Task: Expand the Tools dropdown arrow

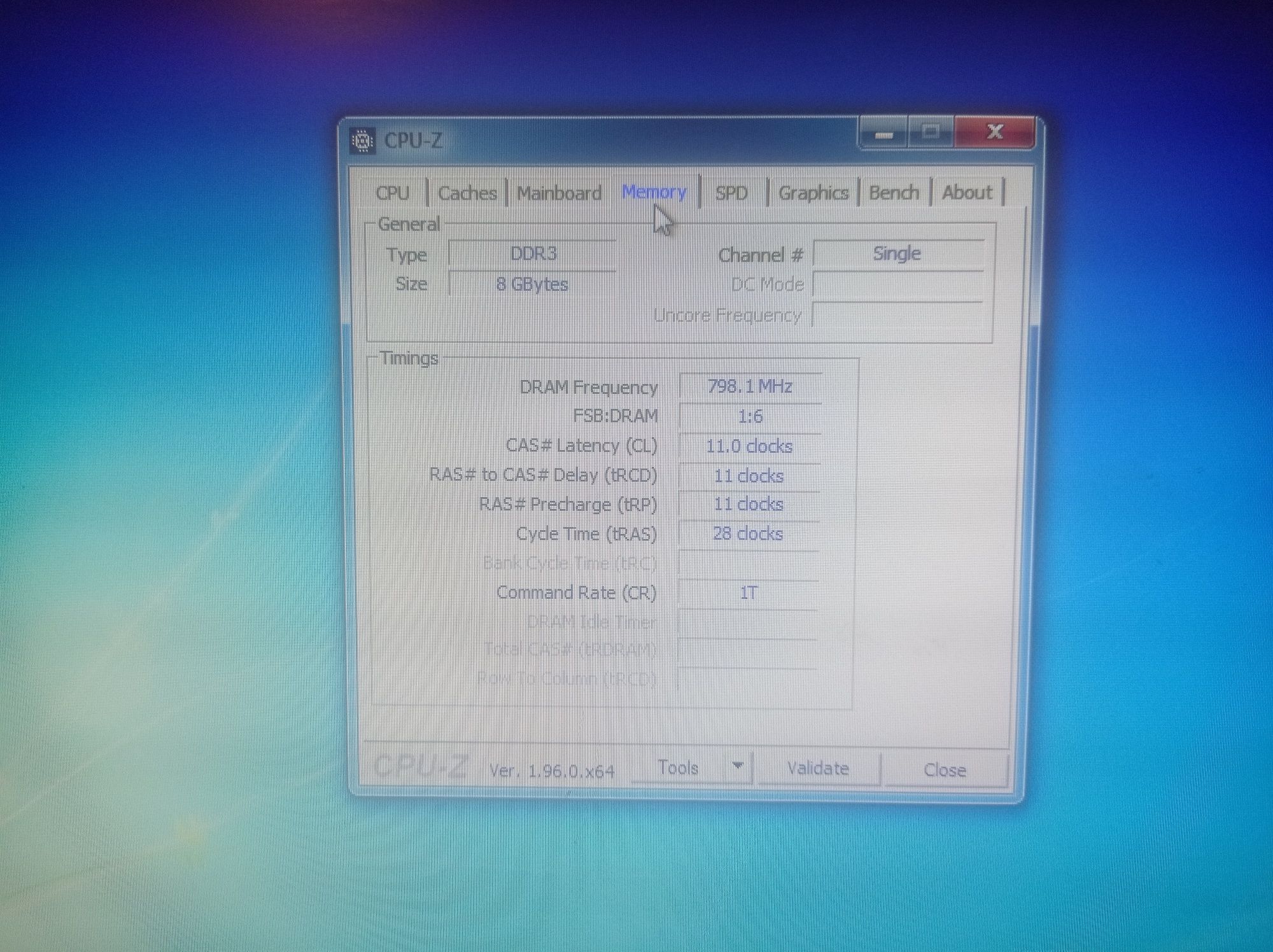Action: (x=738, y=766)
